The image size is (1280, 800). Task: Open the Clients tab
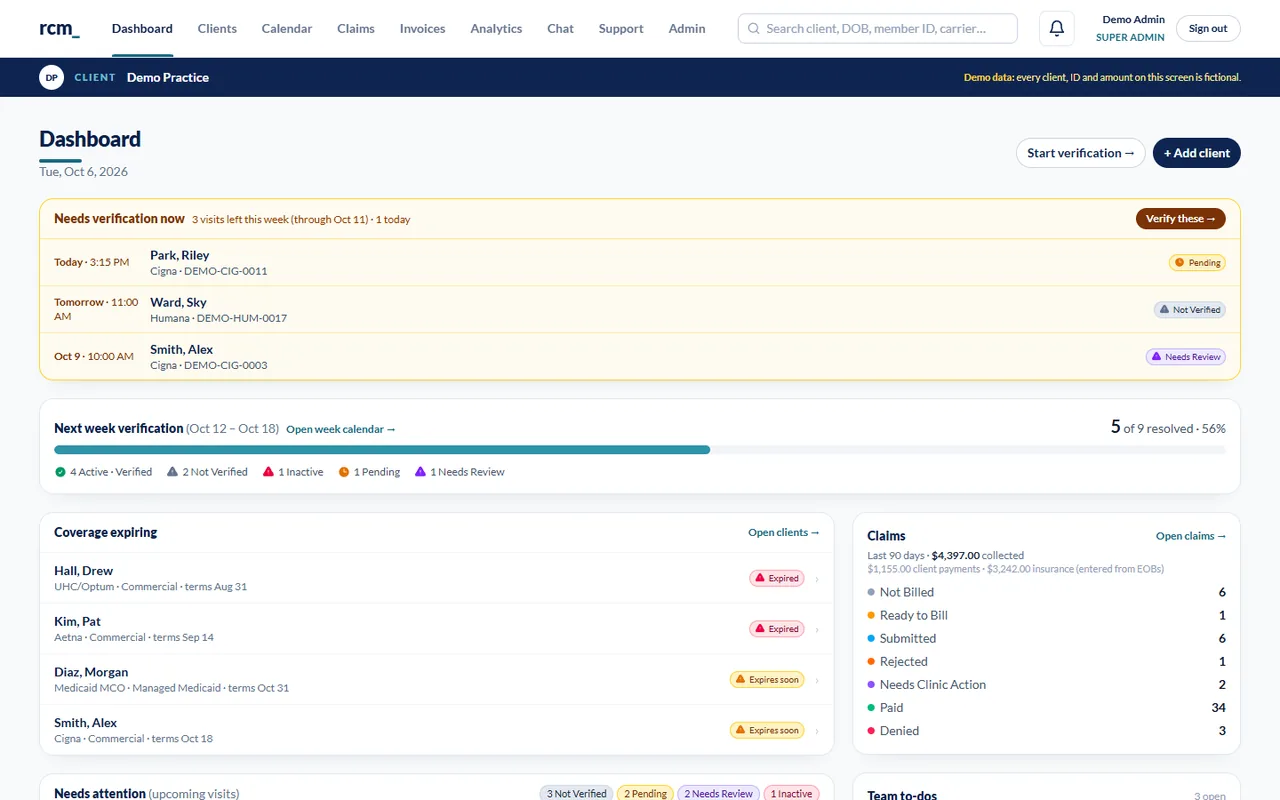coord(217,28)
